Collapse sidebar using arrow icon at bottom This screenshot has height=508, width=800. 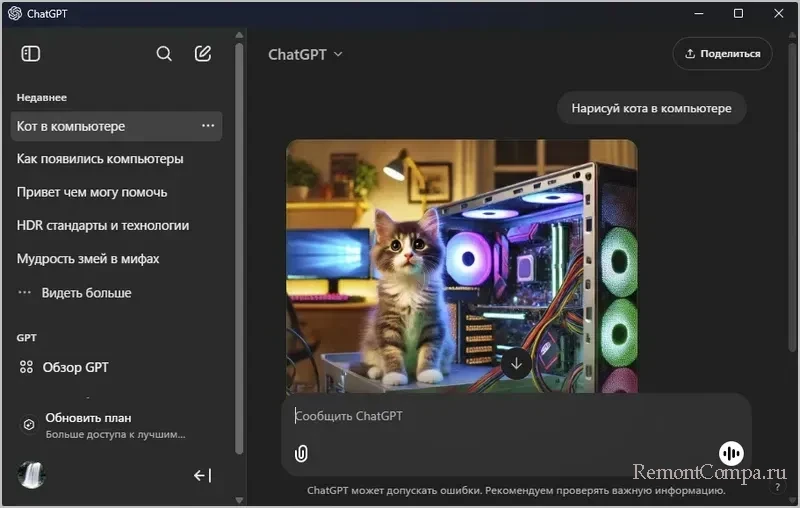tap(202, 475)
